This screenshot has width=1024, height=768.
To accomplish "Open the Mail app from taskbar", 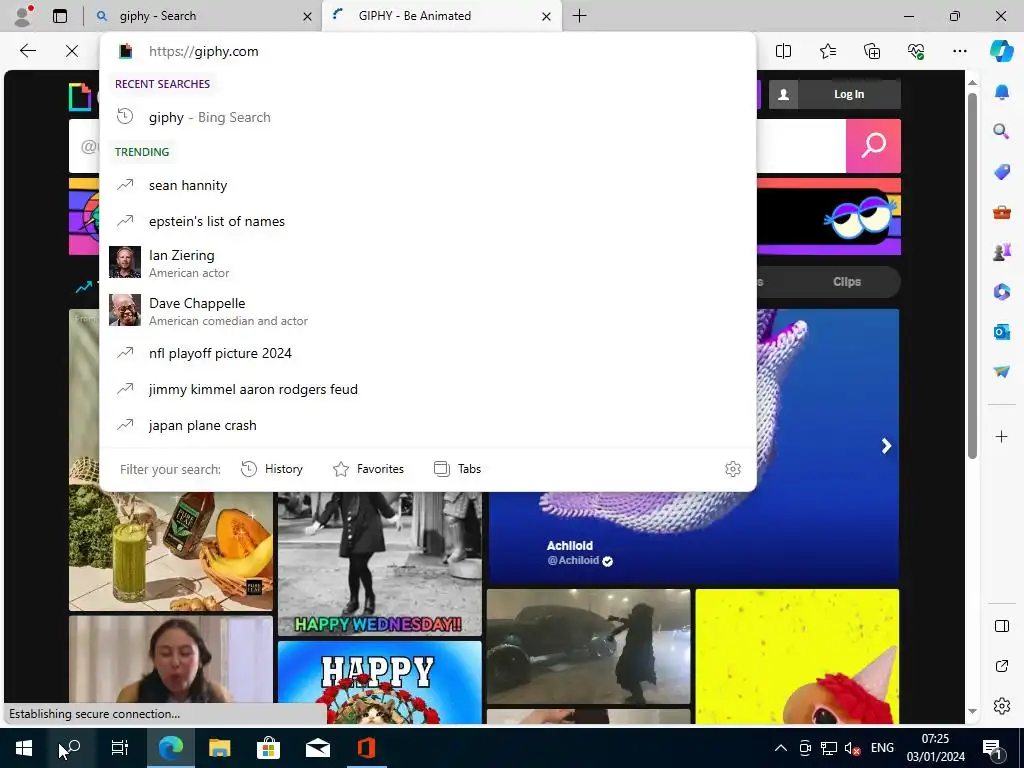I will (317, 748).
